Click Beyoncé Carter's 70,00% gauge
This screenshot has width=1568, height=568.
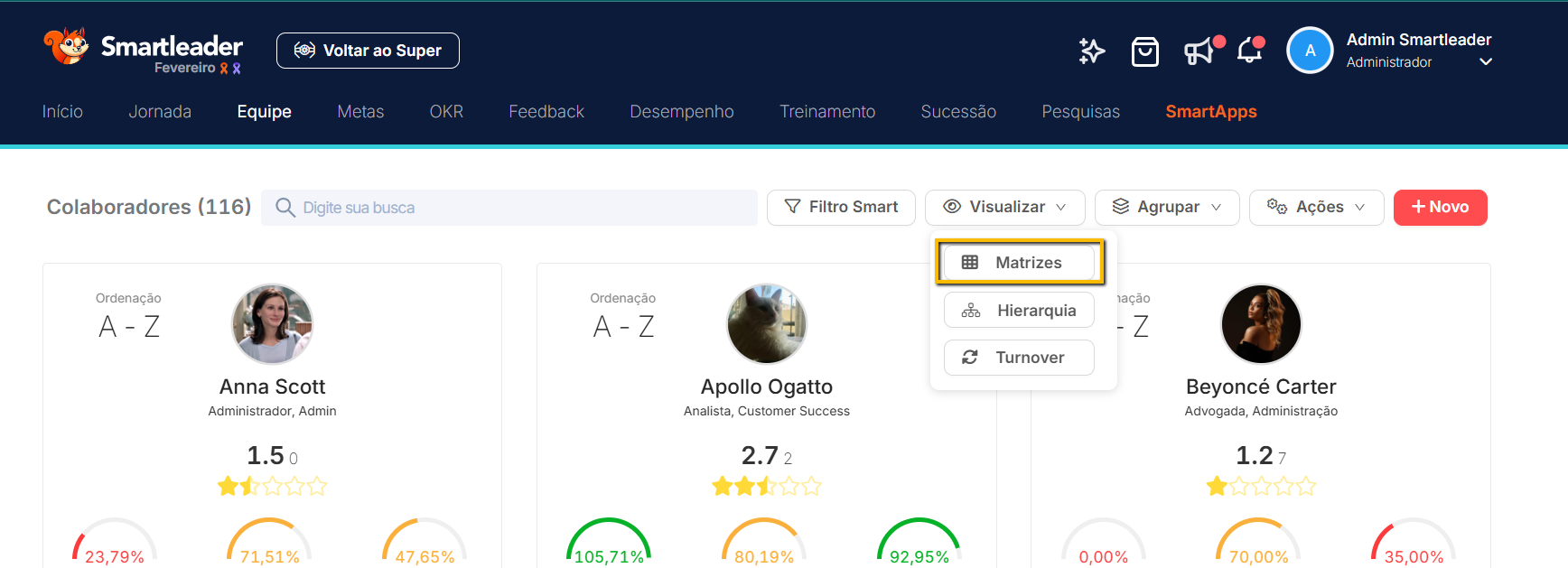1258,542
